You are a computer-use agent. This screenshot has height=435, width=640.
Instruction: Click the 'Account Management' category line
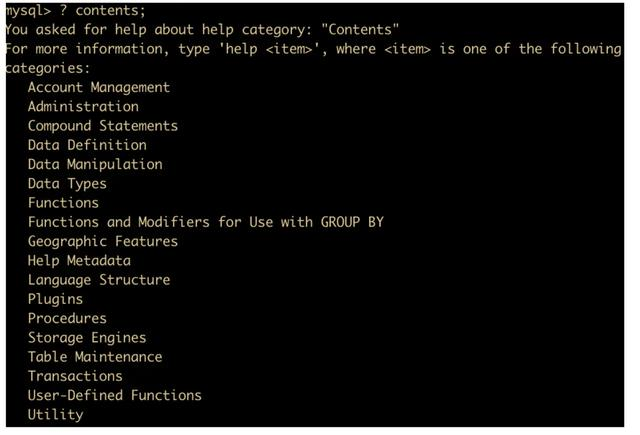tap(99, 87)
